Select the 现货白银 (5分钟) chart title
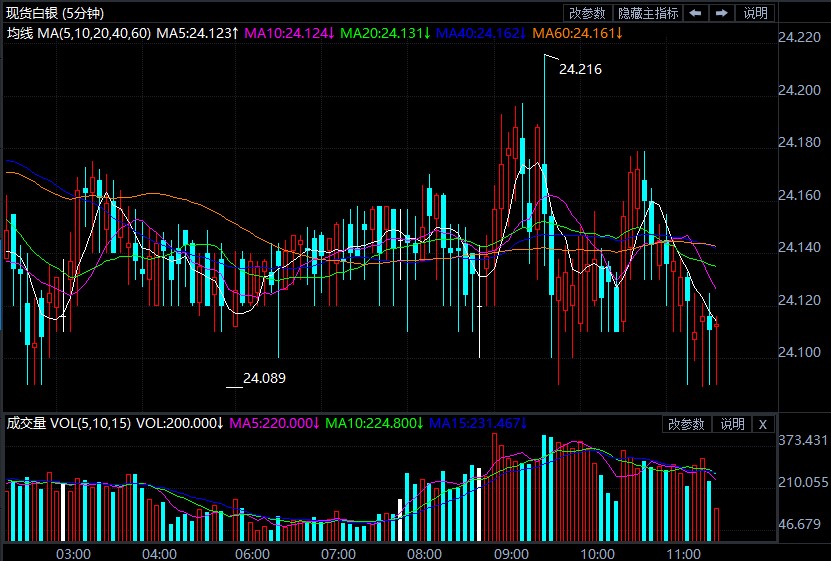This screenshot has width=831, height=561. [x=60, y=13]
